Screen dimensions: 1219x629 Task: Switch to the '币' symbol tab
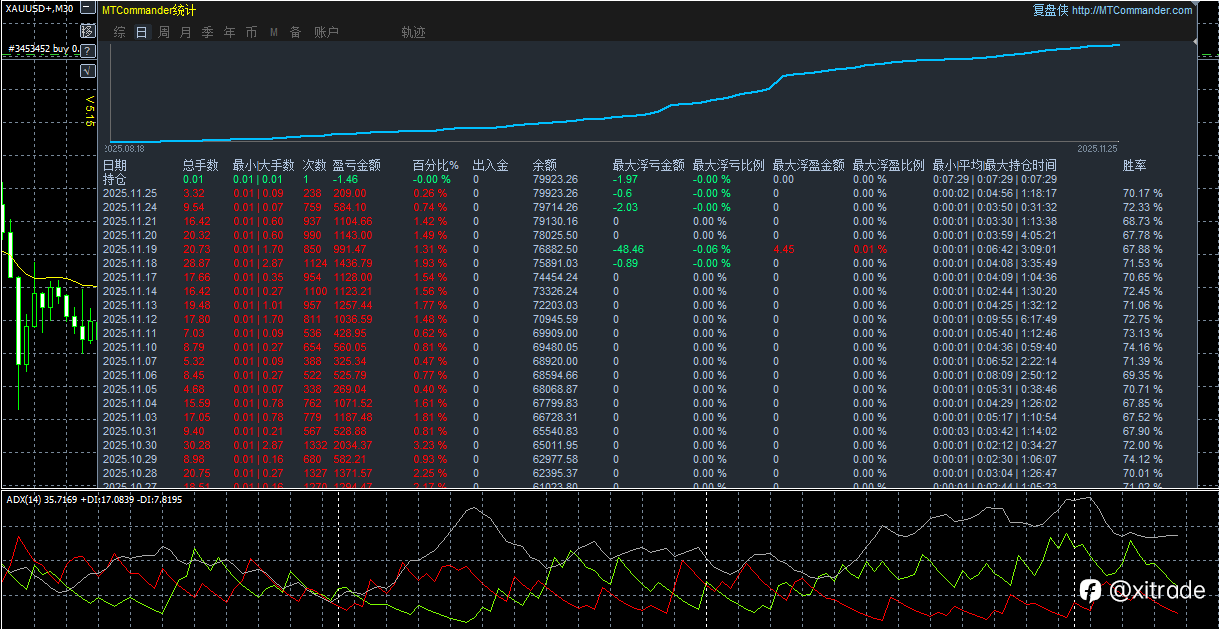pyautogui.click(x=251, y=32)
